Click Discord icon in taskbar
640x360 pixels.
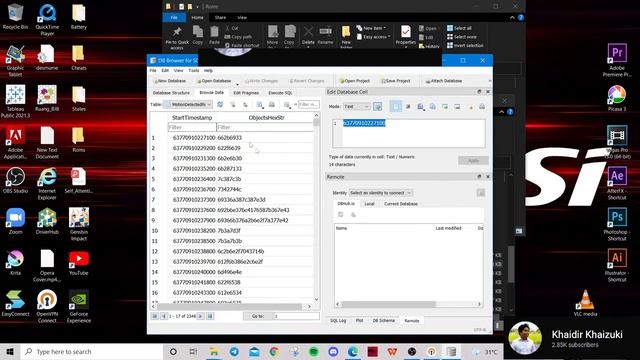point(333,351)
